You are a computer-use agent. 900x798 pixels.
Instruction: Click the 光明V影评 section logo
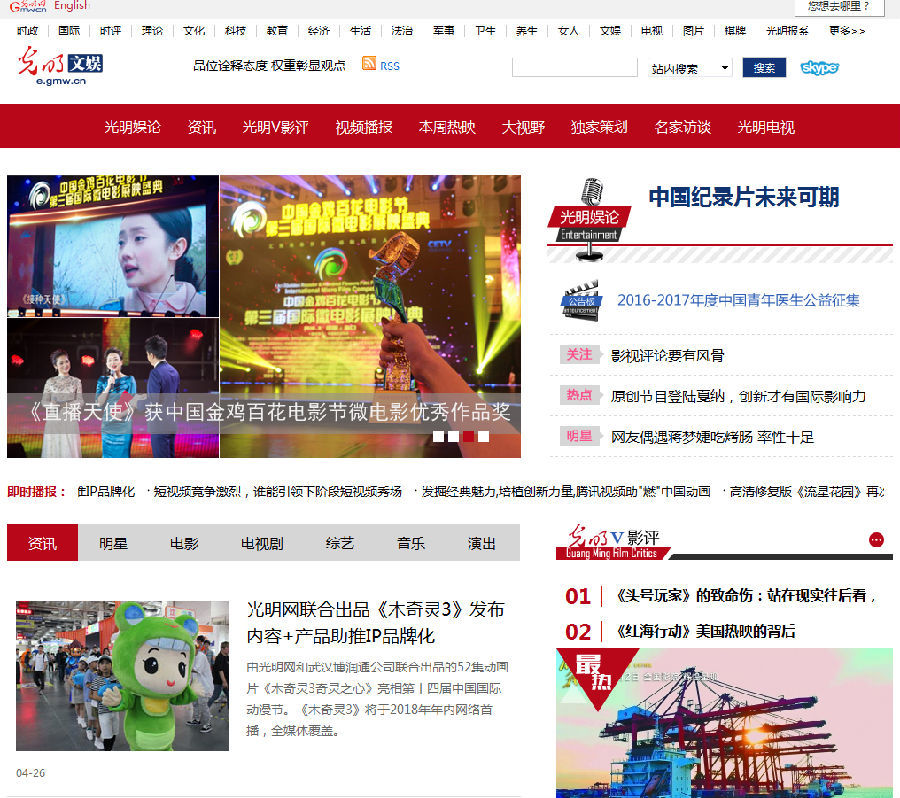612,541
